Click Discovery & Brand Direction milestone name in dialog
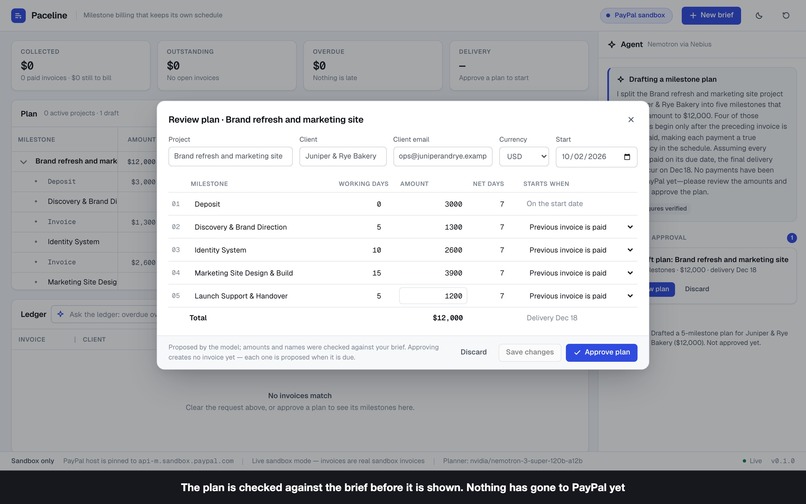The image size is (806, 504). click(241, 227)
